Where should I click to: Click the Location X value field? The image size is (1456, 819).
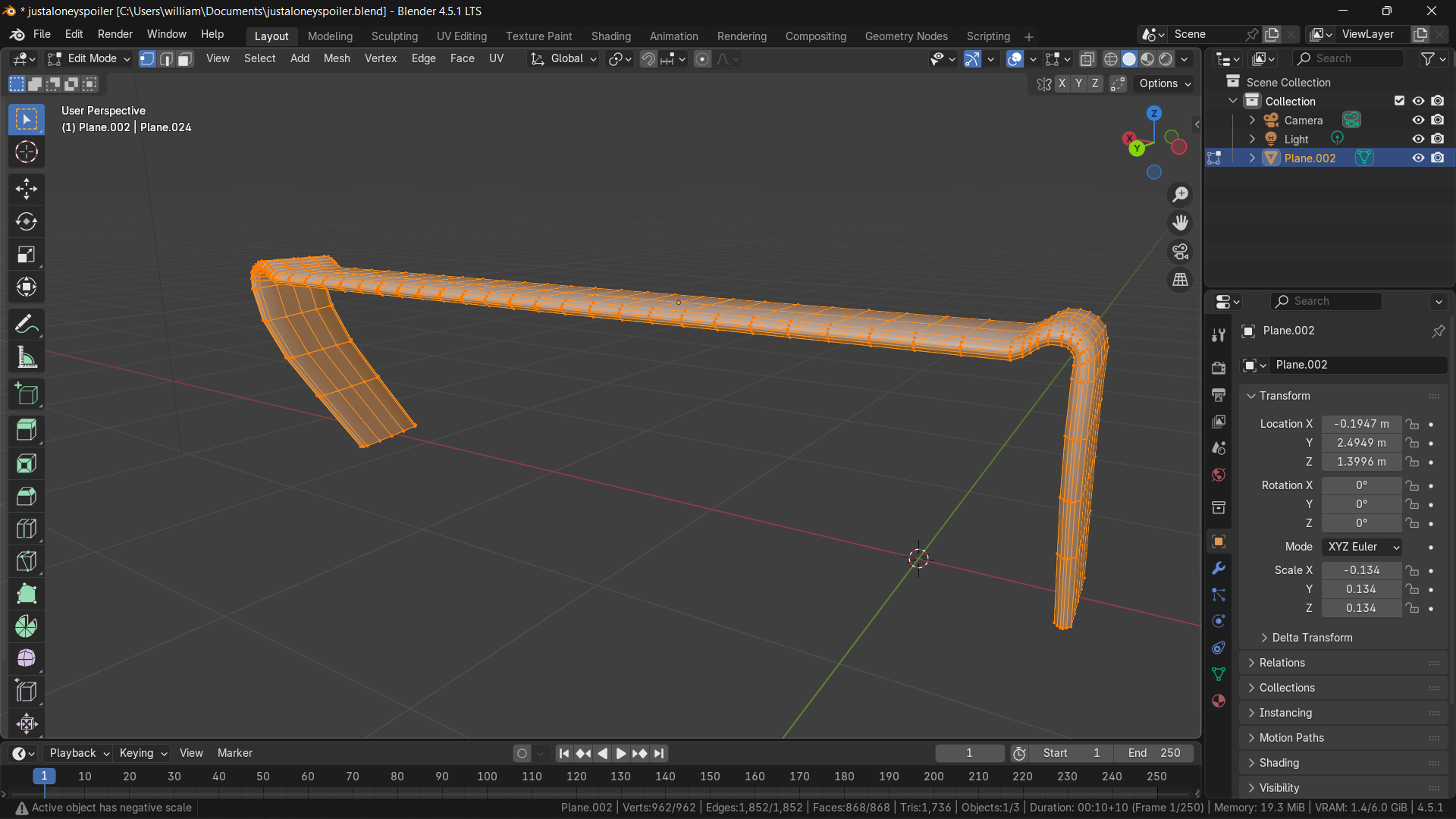[x=1362, y=424]
